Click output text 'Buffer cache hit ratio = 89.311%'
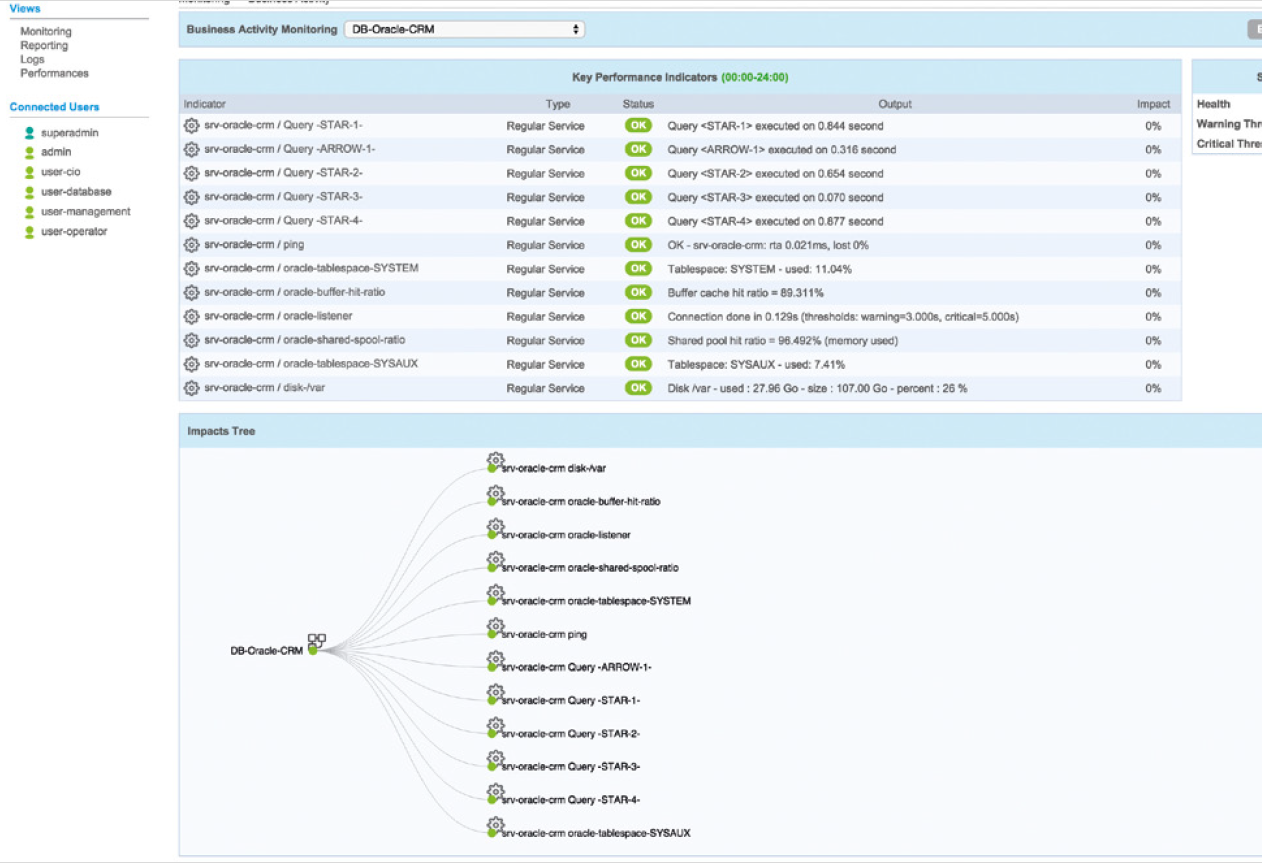The height and width of the screenshot is (863, 1262). point(745,293)
